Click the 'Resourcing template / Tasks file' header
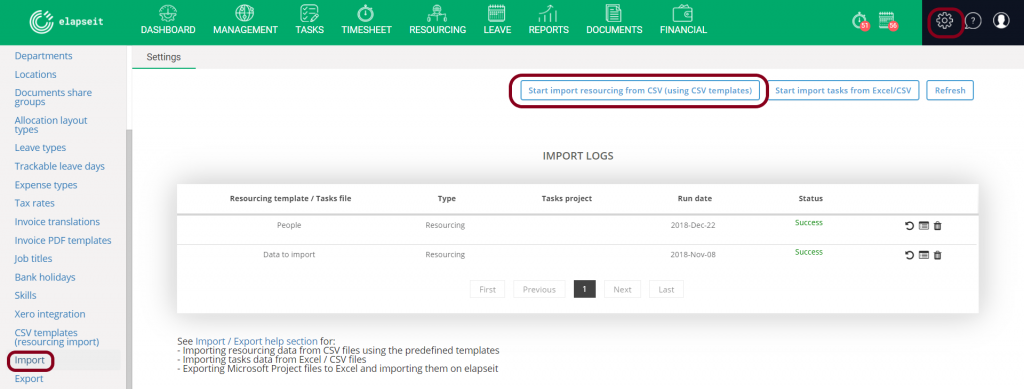Screen dimensions: 1024x389 pyautogui.click(x=291, y=198)
